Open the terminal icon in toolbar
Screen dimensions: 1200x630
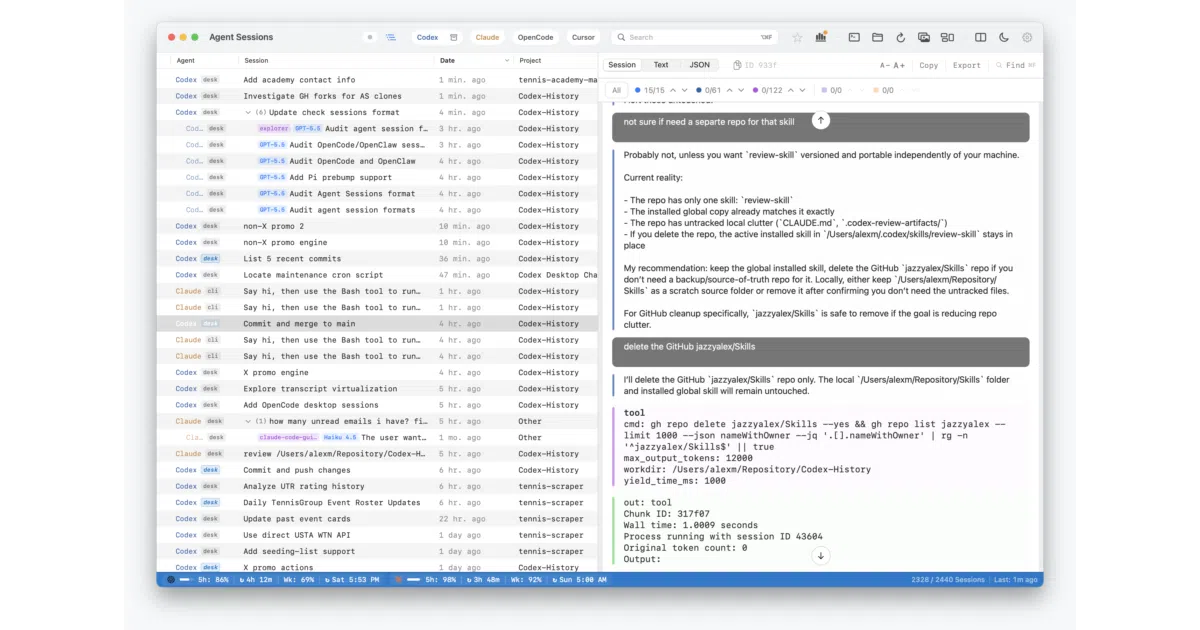(854, 37)
